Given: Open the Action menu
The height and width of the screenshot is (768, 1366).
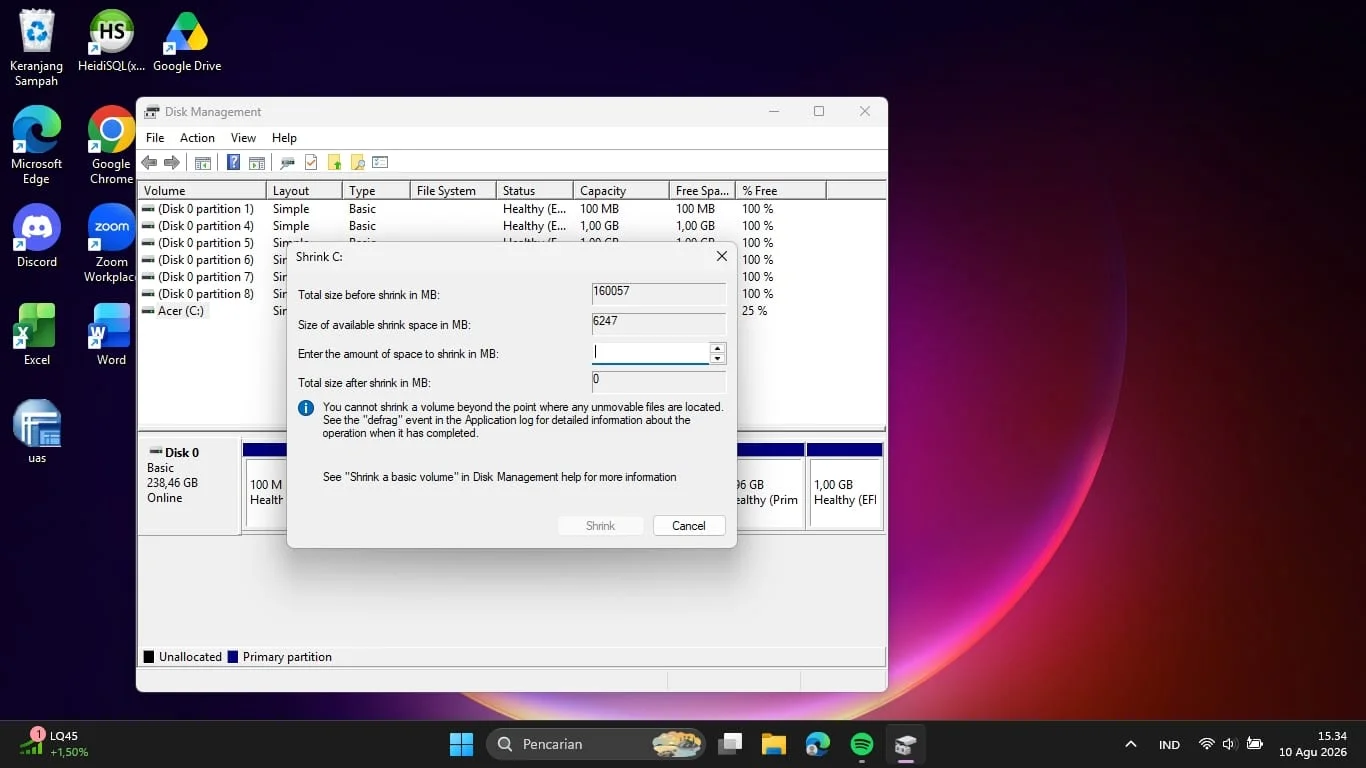Looking at the screenshot, I should pyautogui.click(x=197, y=138).
